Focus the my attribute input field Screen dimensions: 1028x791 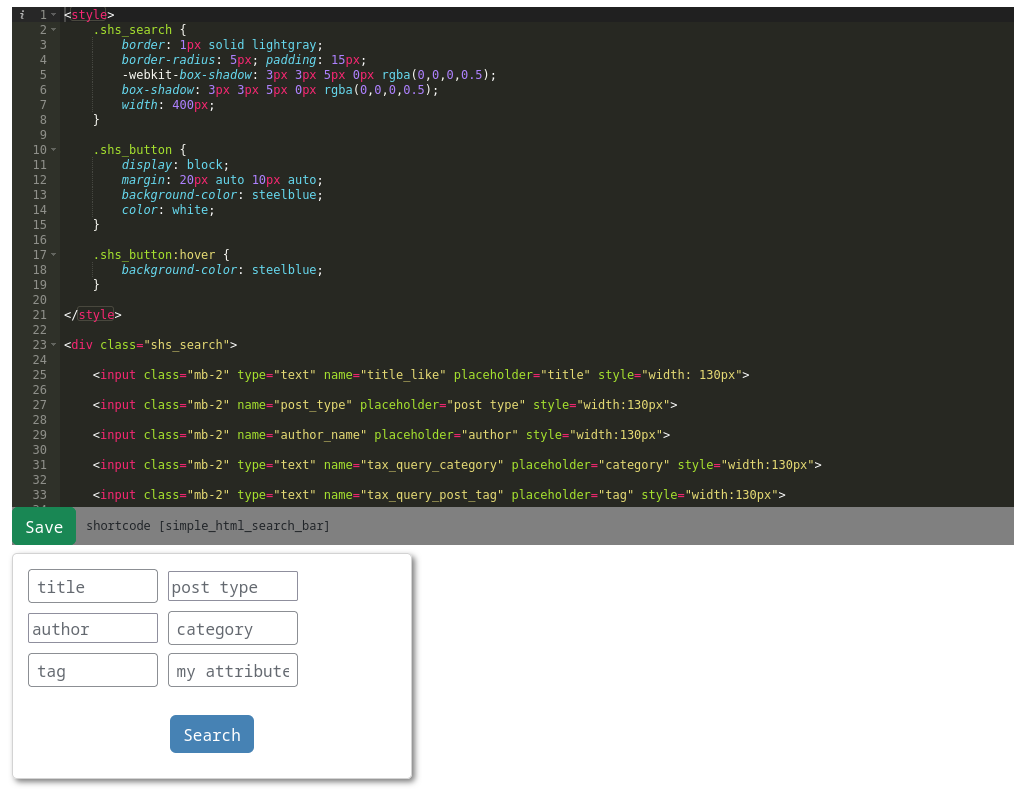click(233, 670)
